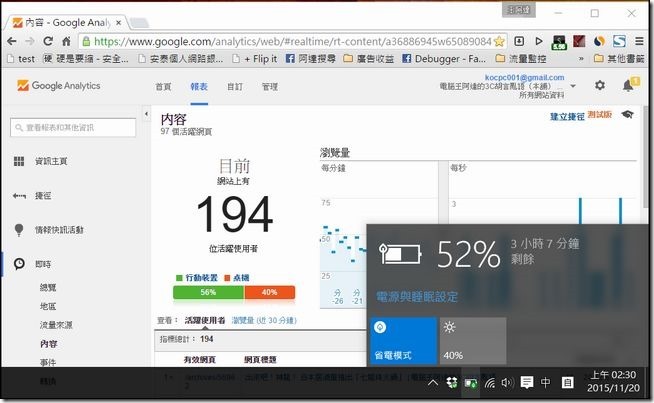Bookmark this page with star icon
This screenshot has height=403, width=654.
499,41
